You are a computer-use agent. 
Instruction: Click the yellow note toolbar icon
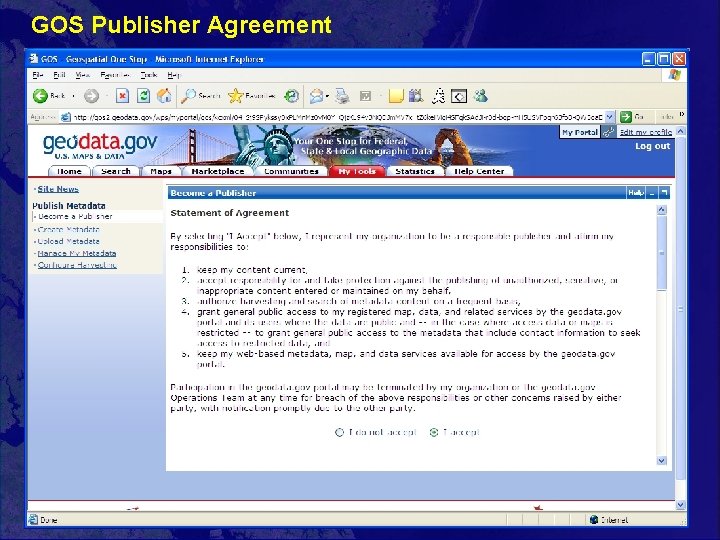(x=396, y=96)
